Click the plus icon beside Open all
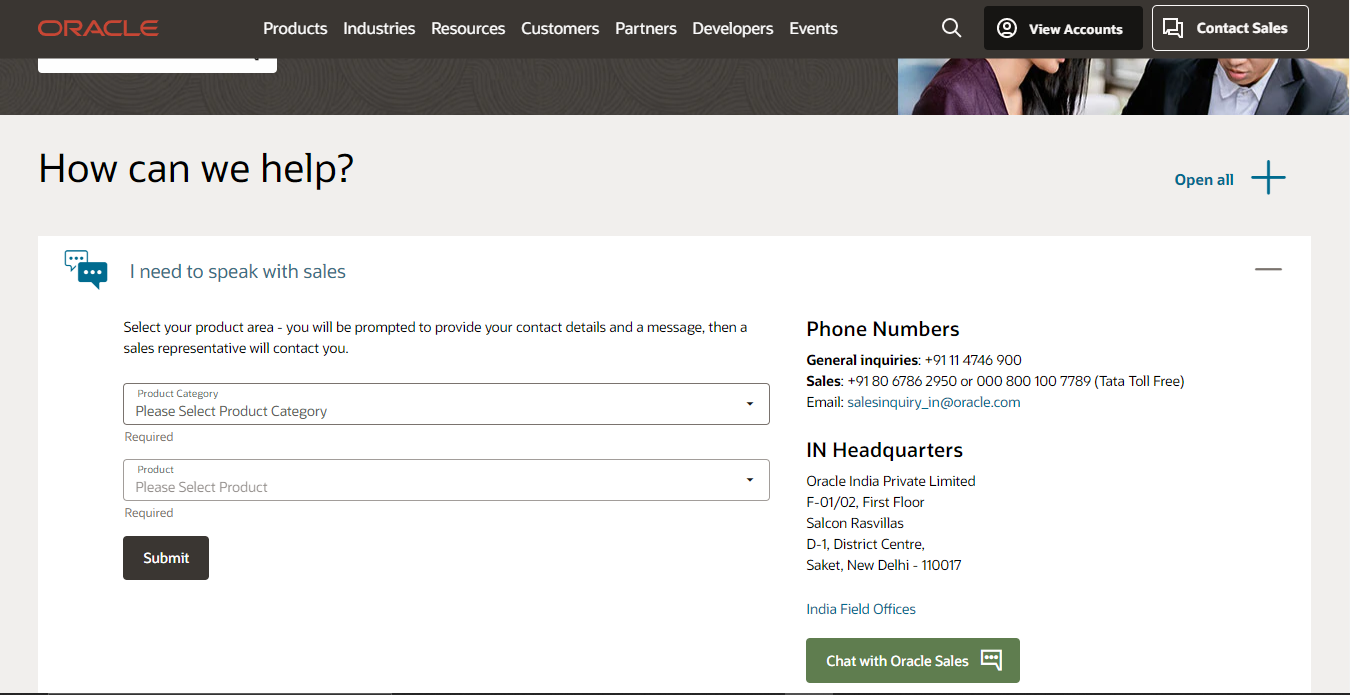This screenshot has width=1350, height=695. pyautogui.click(x=1268, y=178)
